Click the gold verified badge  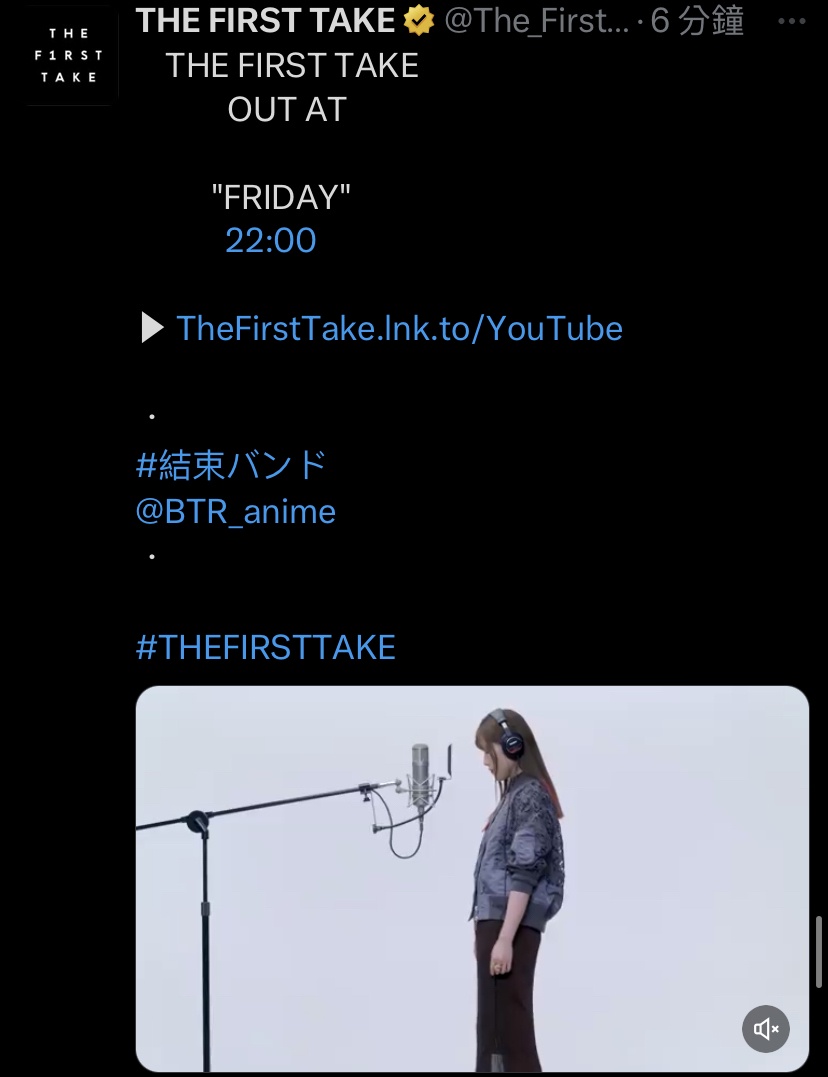pyautogui.click(x=418, y=20)
